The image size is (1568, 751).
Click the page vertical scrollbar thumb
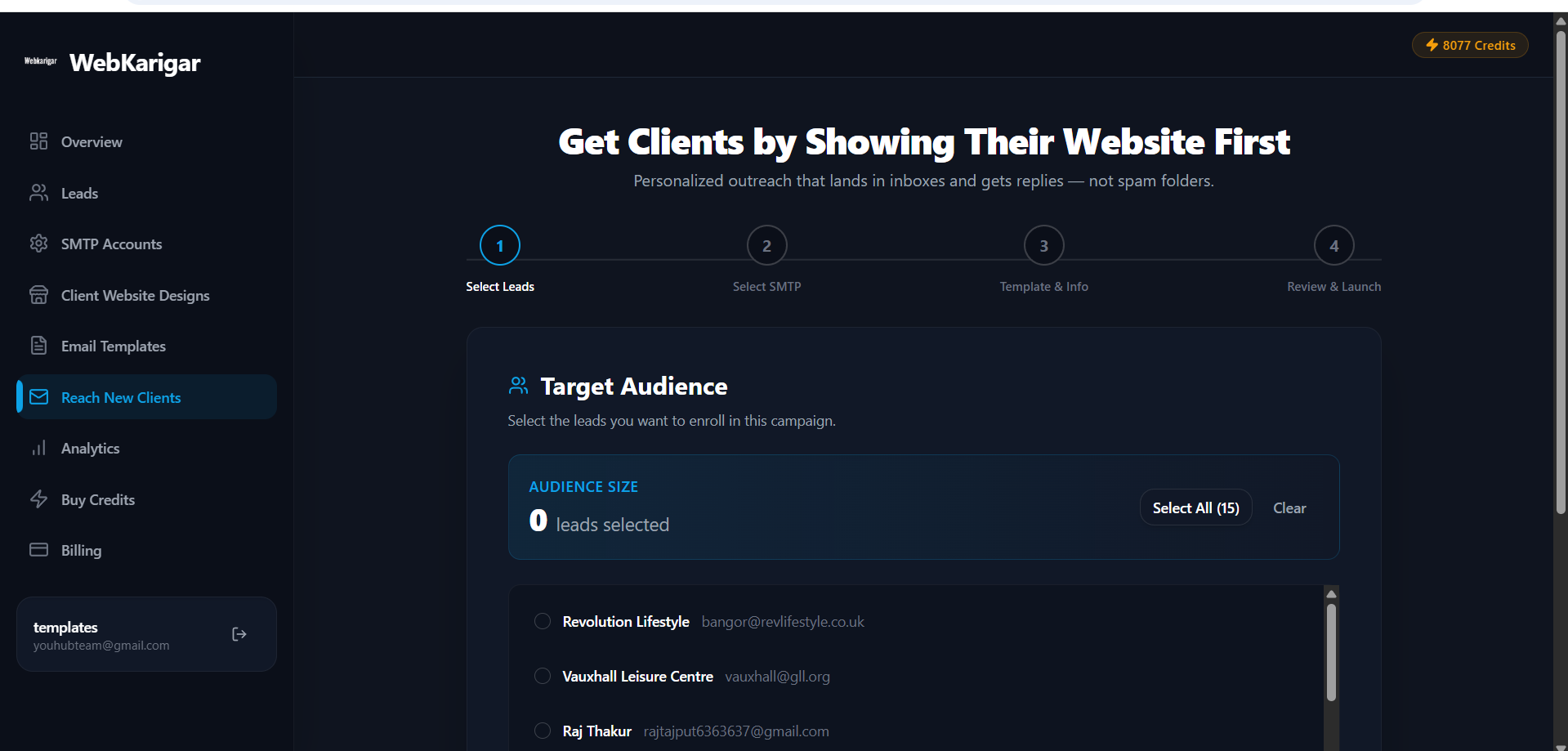1561,272
